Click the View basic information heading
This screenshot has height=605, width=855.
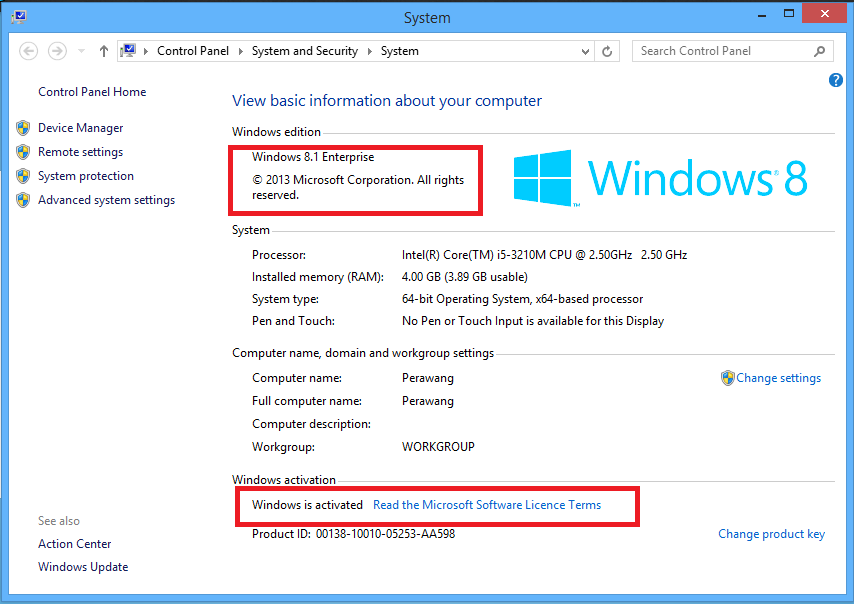coord(387,101)
